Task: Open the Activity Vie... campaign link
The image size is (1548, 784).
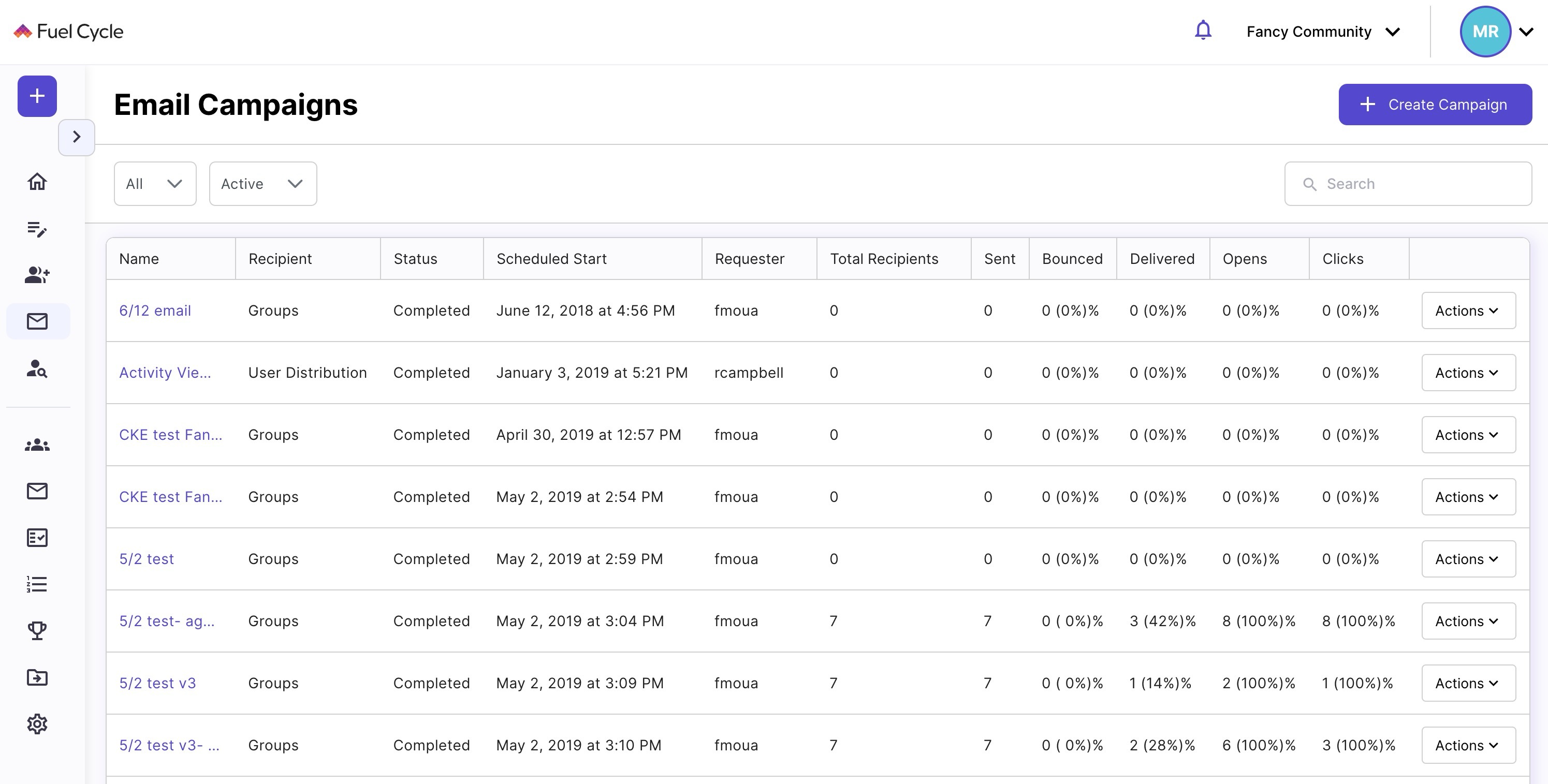Action: pos(165,373)
